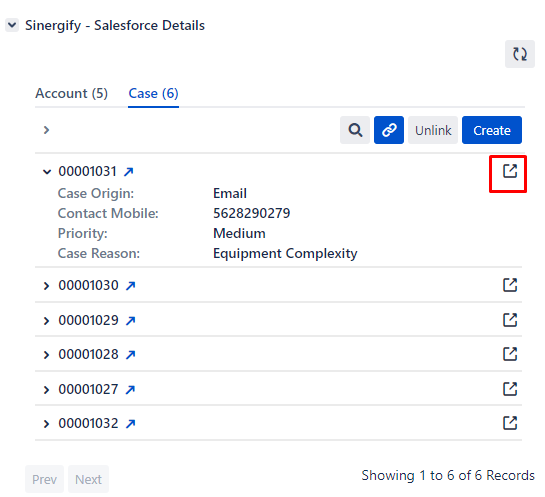Click the Unlink button
Image resolution: width=545 pixels, height=497 pixels.
[433, 130]
